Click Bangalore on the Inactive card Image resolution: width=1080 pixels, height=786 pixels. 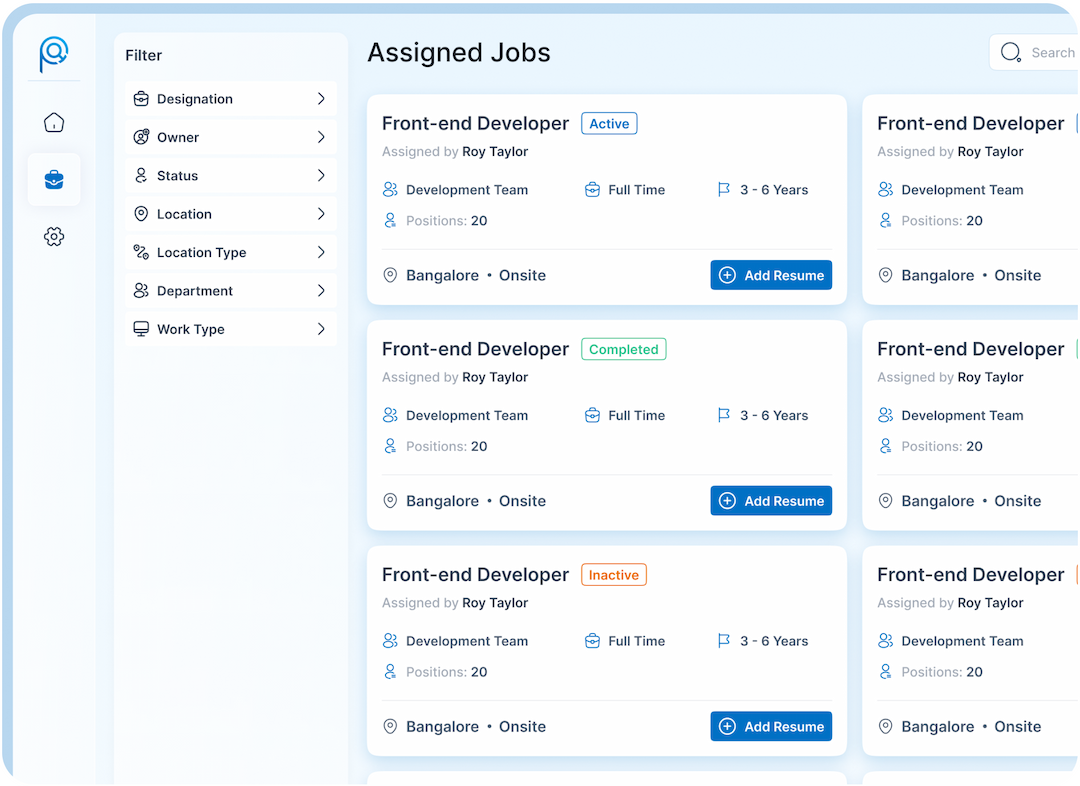coord(442,727)
